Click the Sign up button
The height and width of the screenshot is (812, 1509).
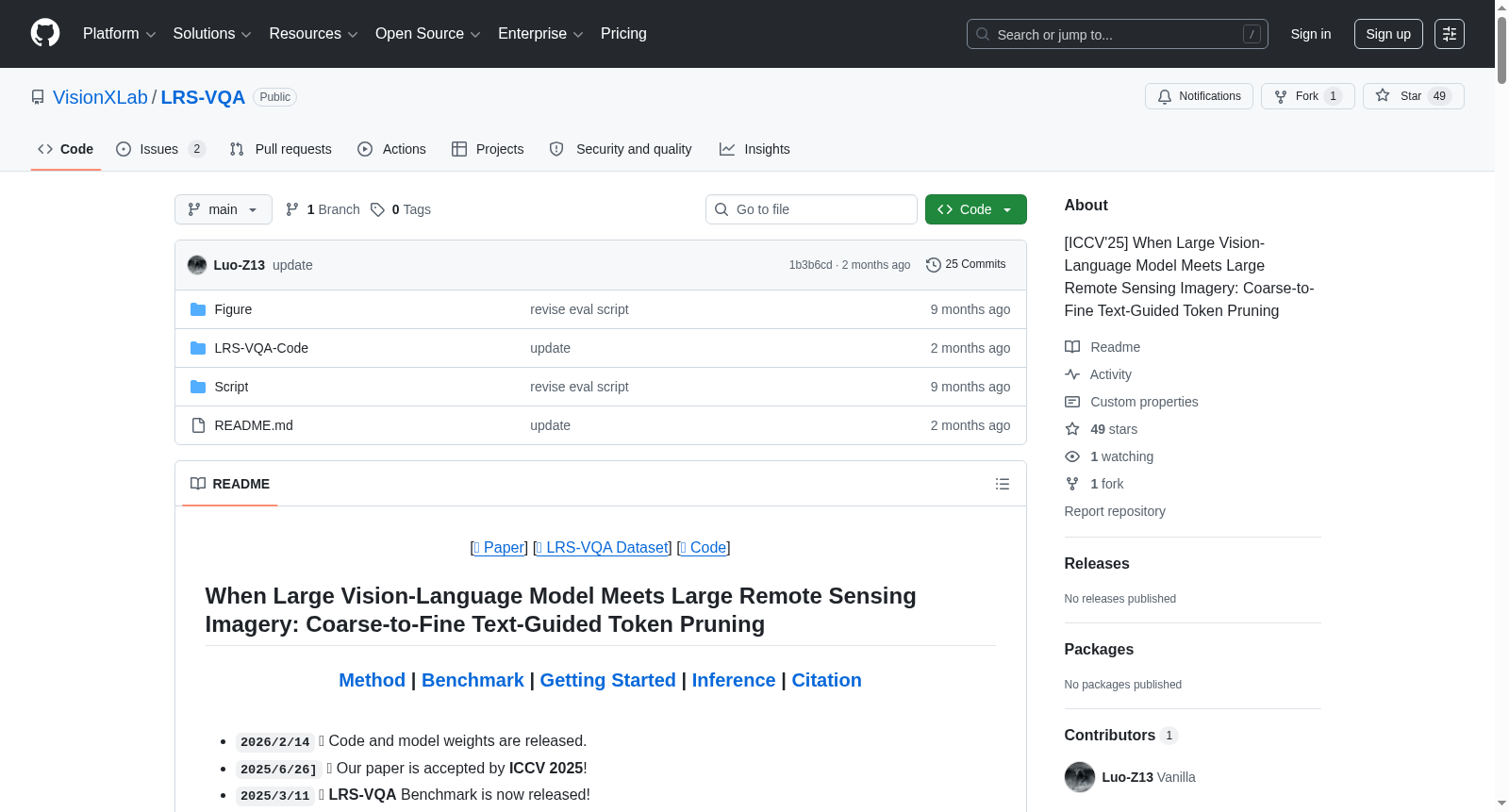point(1388,34)
